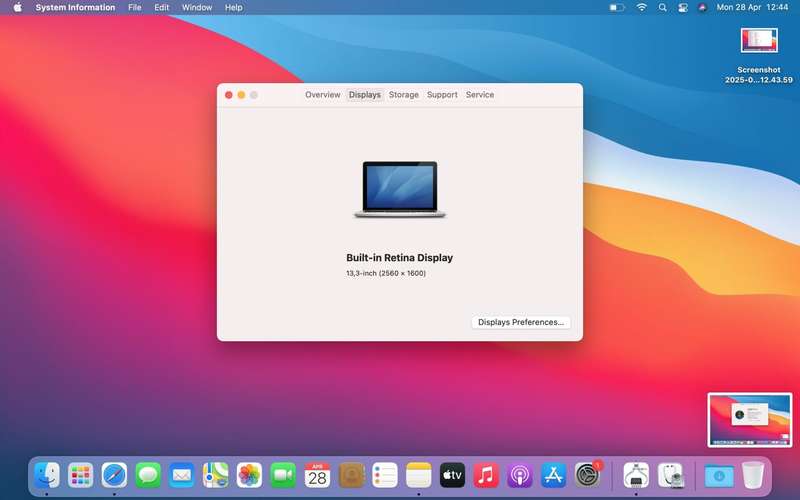Open System Preferences with badge in dock
Image resolution: width=800 pixels, height=500 pixels.
[588, 474]
